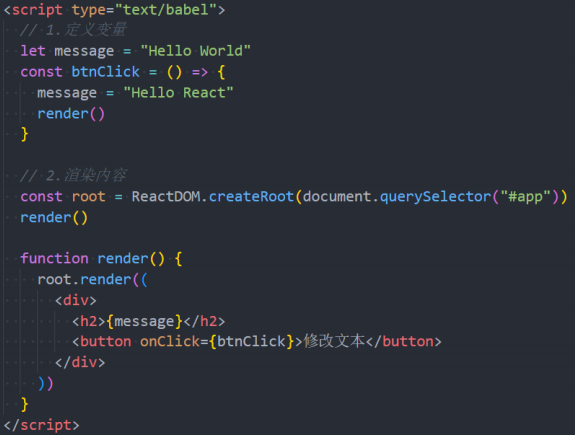The height and width of the screenshot is (435, 575).
Task: Click render() call inside btnClick
Action: tap(71, 114)
